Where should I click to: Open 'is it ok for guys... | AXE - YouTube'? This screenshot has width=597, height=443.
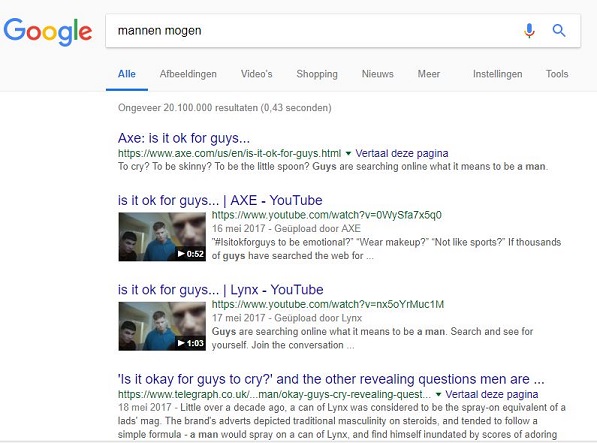tap(220, 200)
